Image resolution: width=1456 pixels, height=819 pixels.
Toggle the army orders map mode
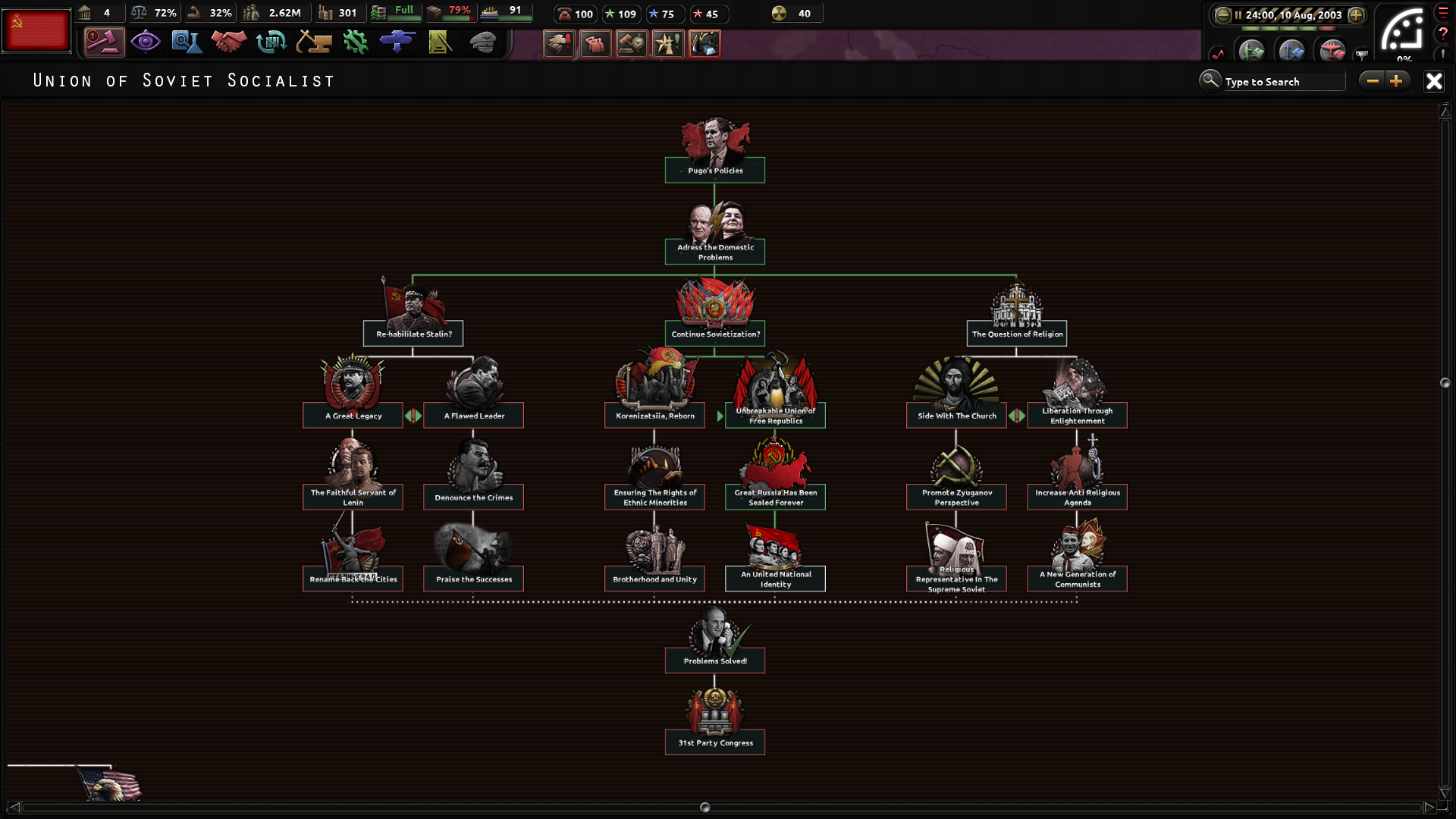(1251, 52)
